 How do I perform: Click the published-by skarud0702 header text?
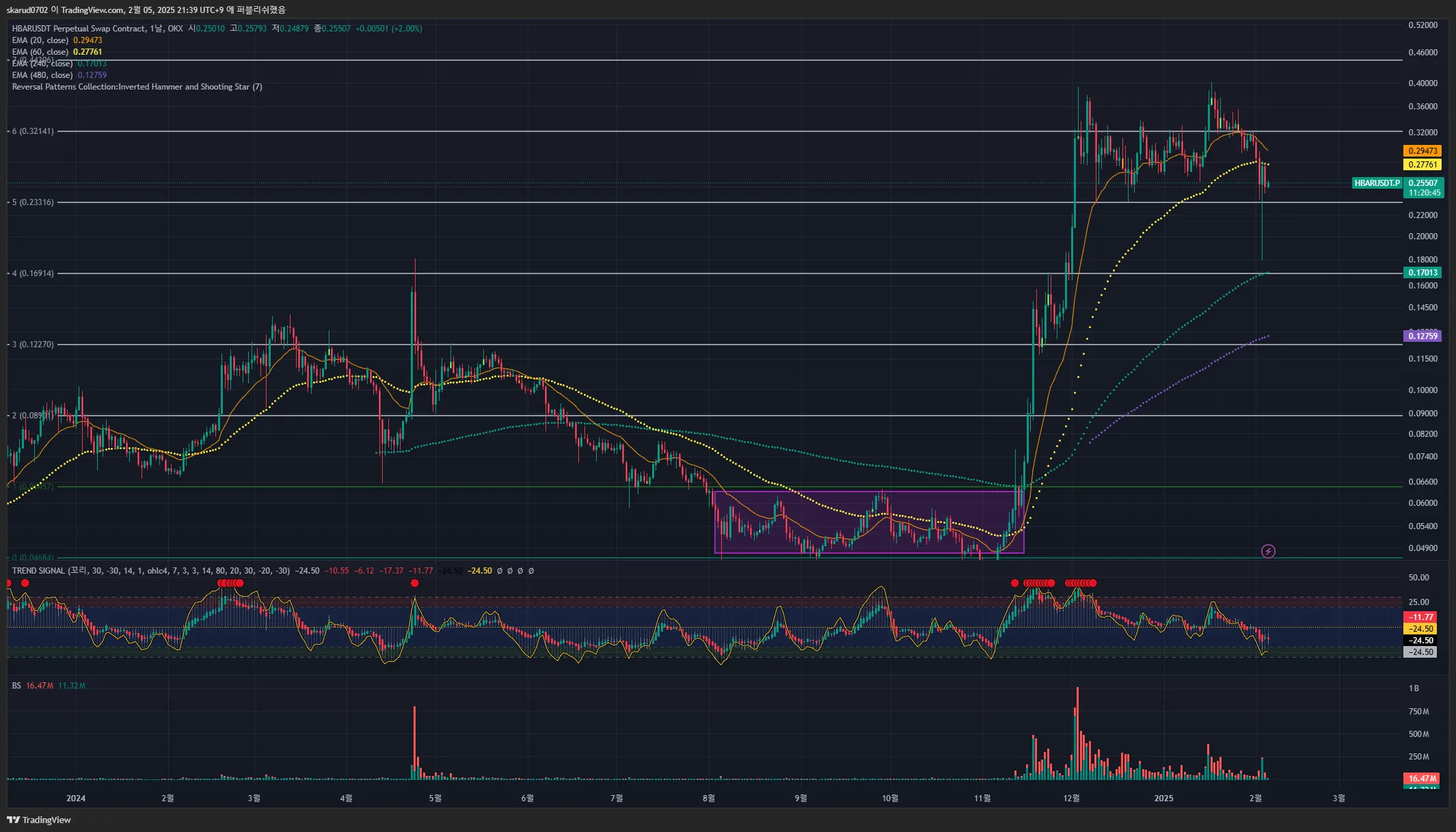(x=146, y=10)
